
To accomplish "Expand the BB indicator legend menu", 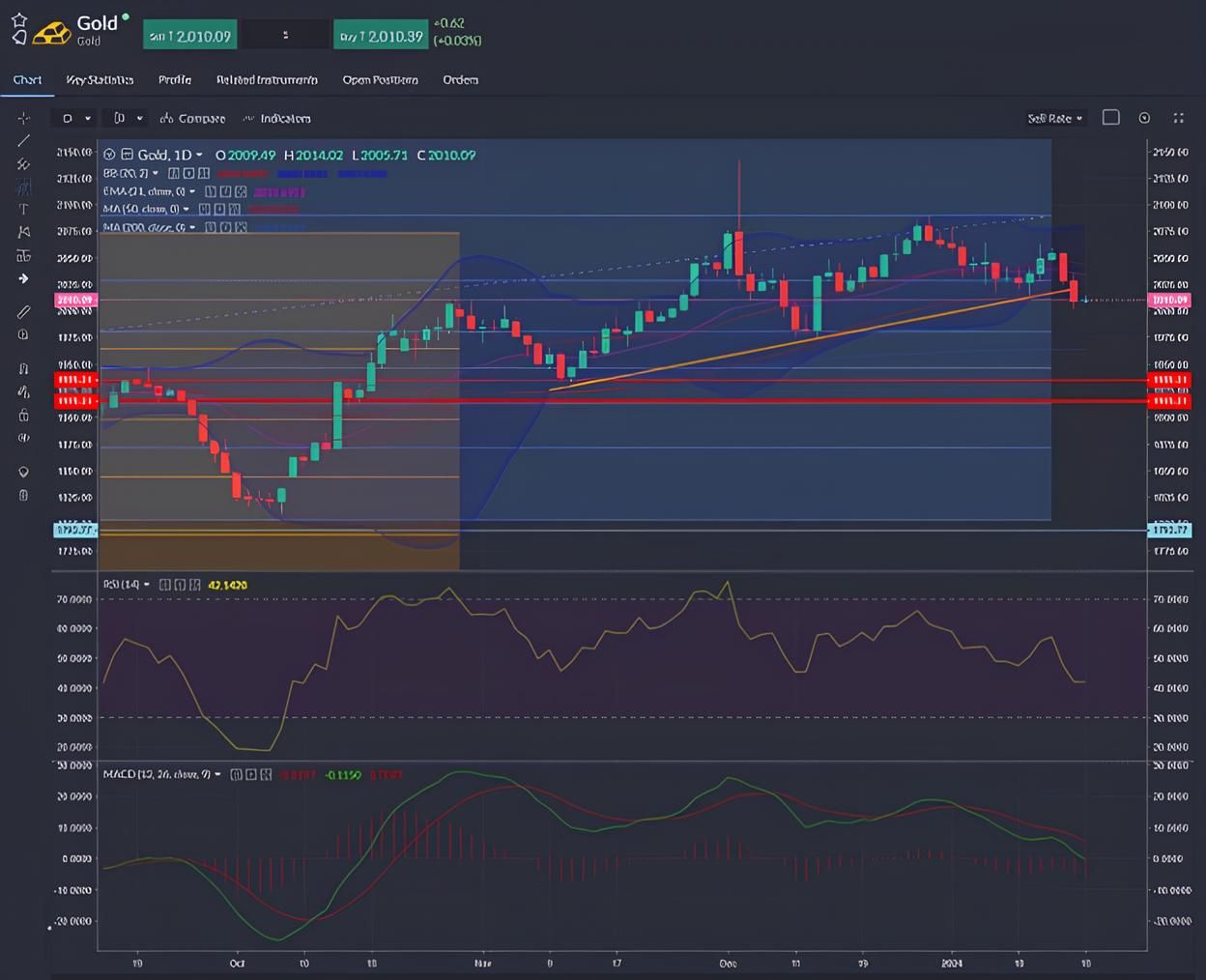I will pos(156,173).
